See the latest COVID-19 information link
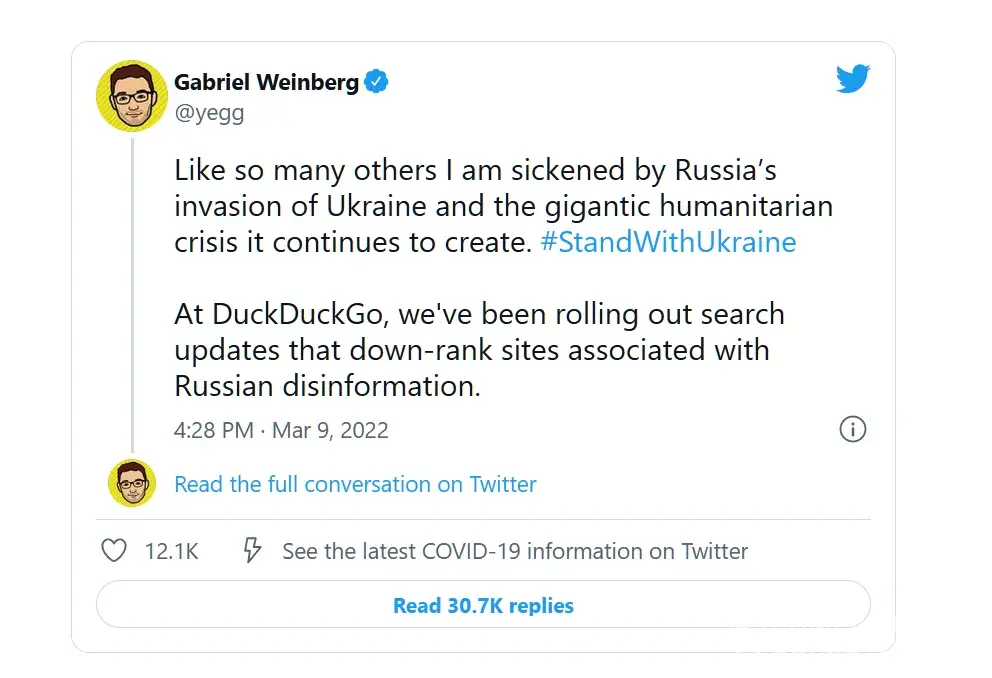 point(515,551)
